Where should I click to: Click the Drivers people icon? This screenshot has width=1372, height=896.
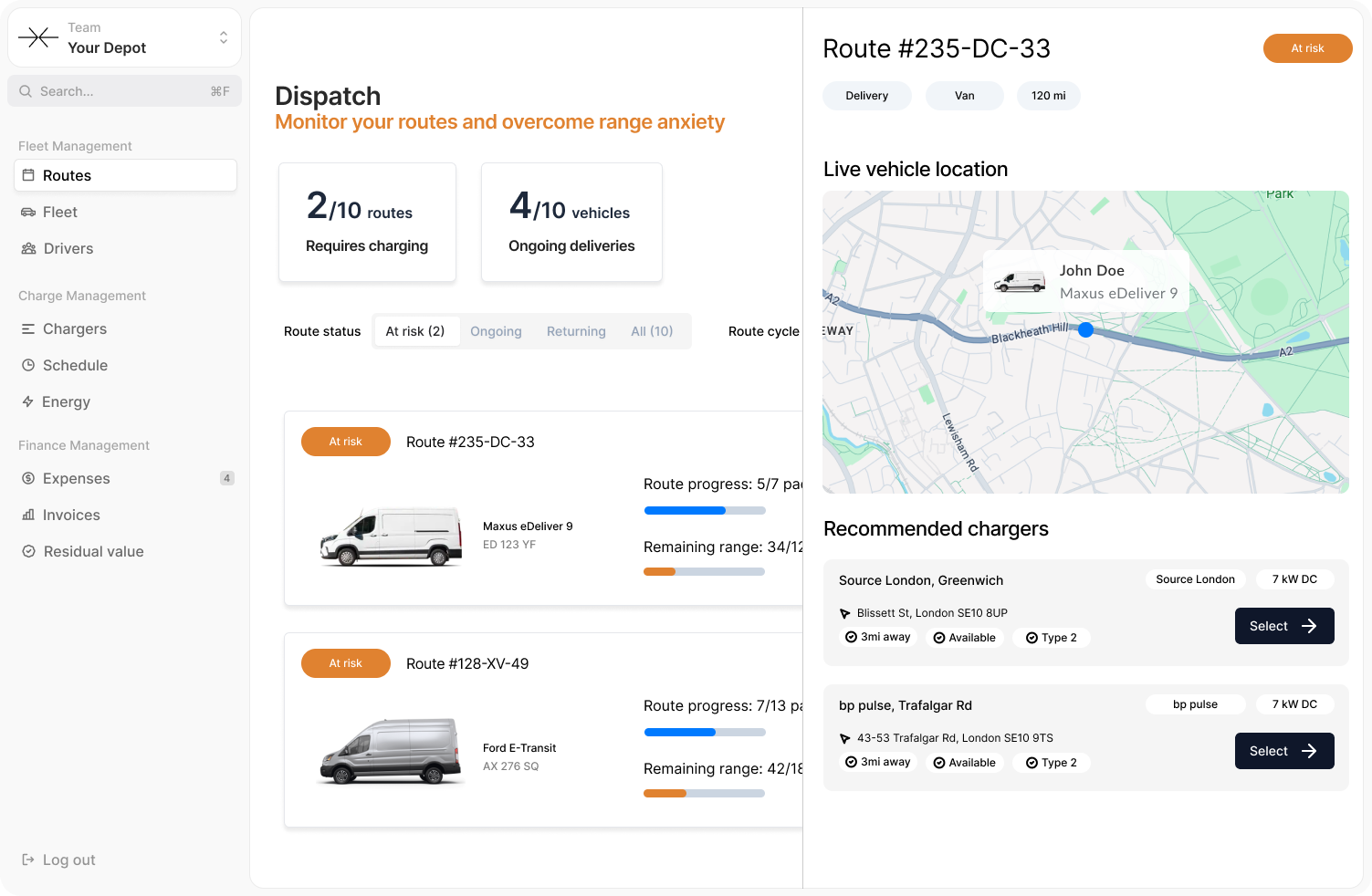28,248
